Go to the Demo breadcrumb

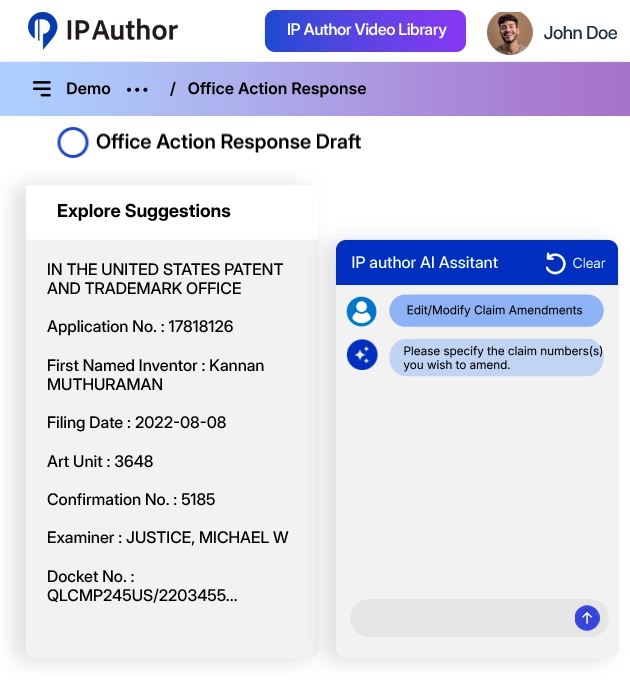88,89
